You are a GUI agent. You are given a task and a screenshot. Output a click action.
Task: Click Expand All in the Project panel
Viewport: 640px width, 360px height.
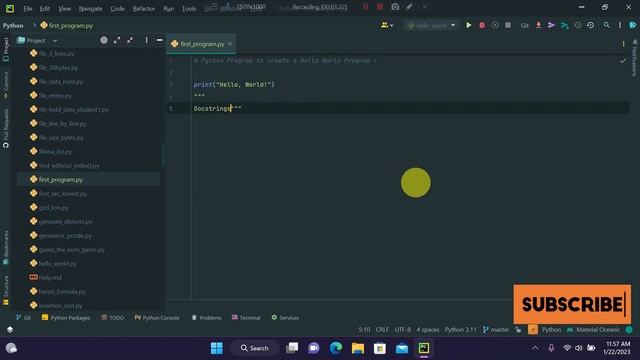coord(117,40)
